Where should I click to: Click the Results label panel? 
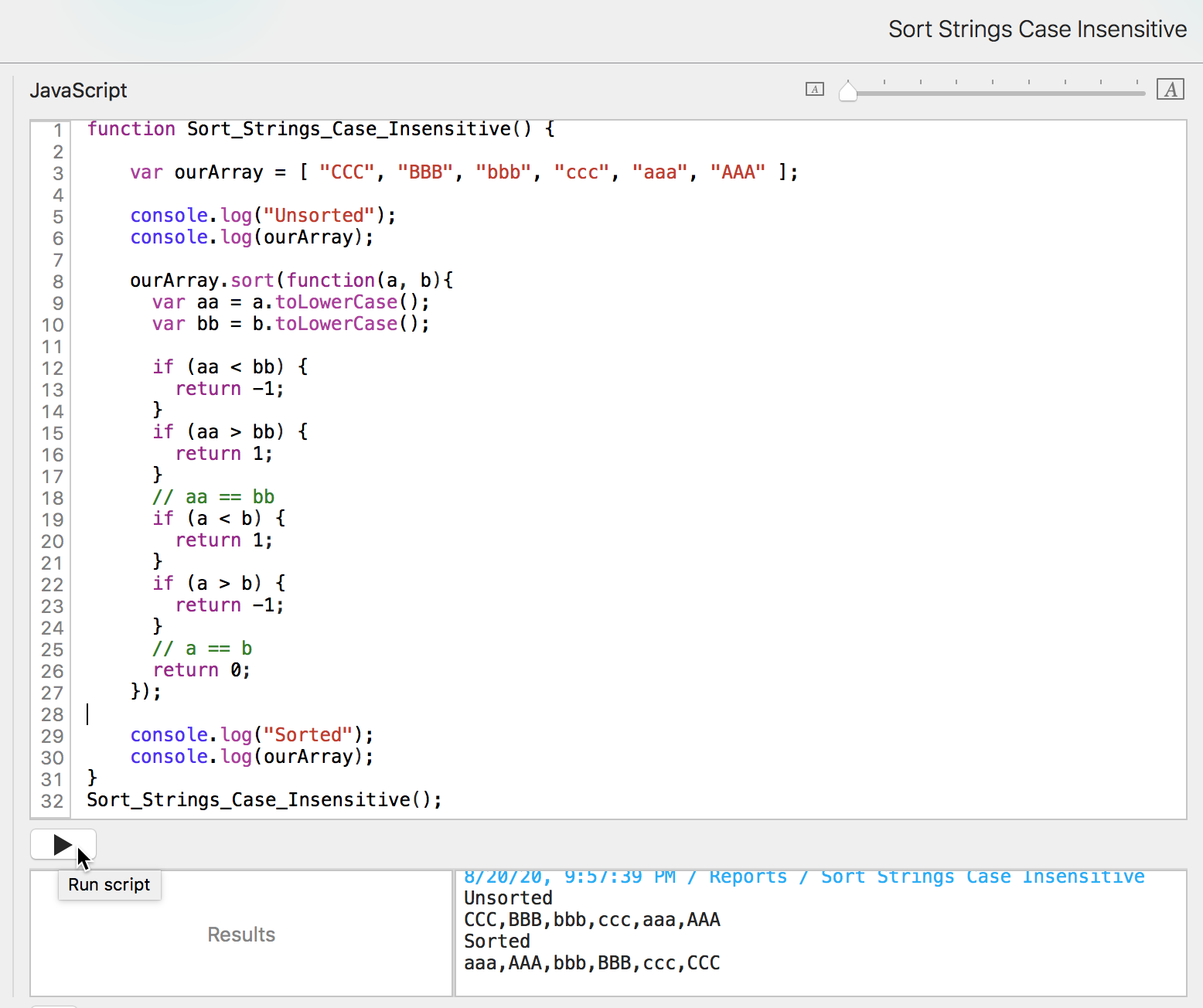[241, 934]
